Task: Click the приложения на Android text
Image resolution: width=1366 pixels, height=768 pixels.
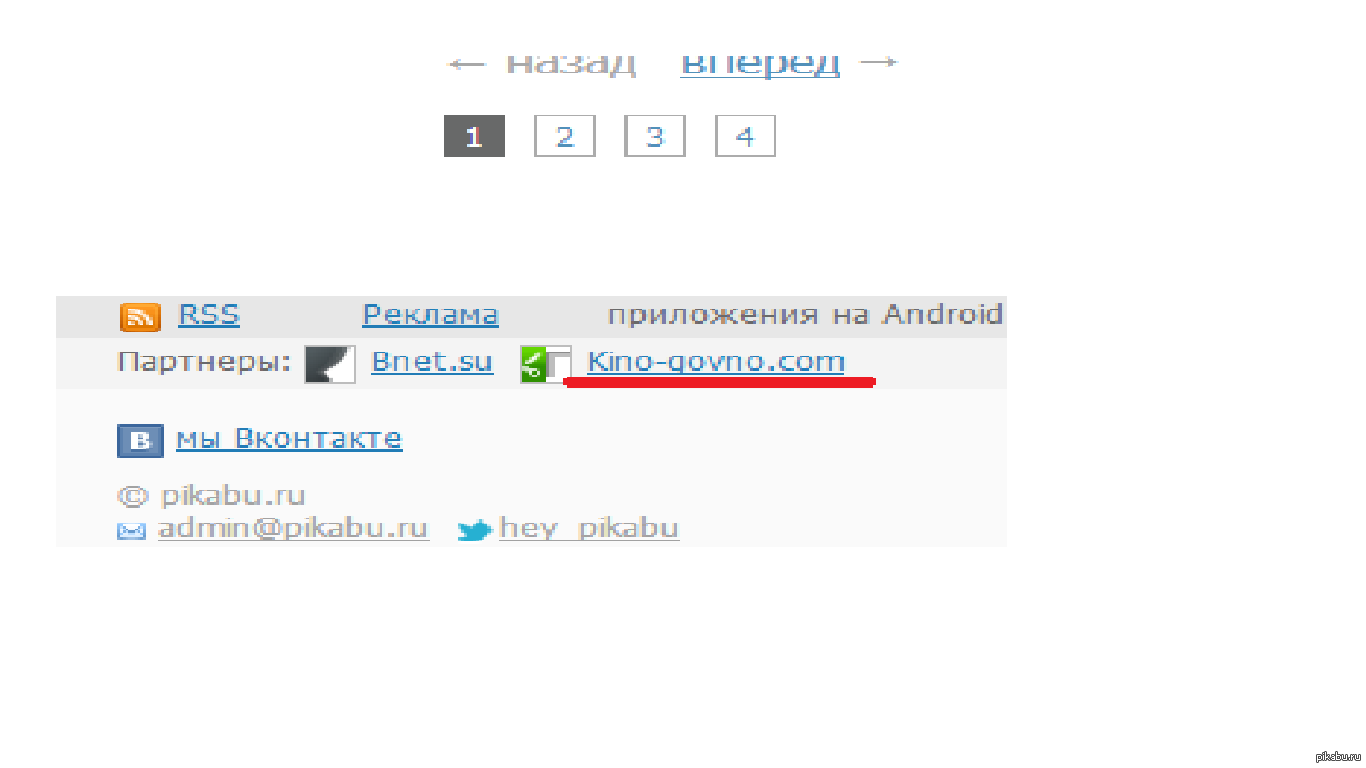Action: (805, 315)
